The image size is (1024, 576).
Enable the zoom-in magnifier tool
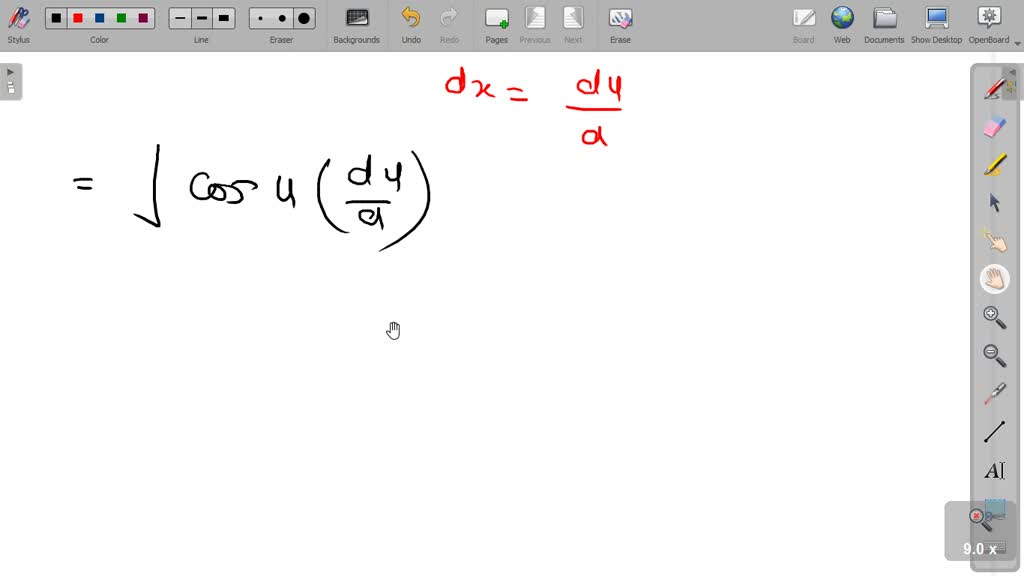tap(994, 317)
